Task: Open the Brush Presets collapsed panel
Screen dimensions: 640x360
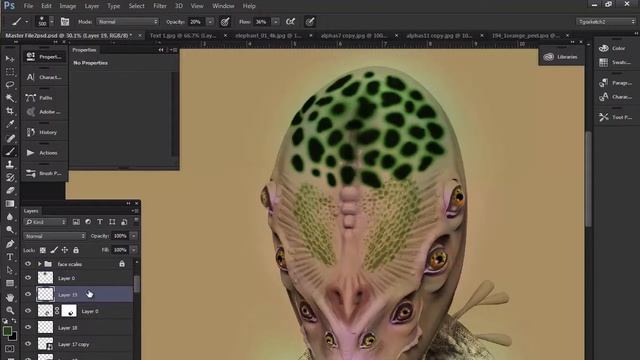Action: click(x=44, y=173)
